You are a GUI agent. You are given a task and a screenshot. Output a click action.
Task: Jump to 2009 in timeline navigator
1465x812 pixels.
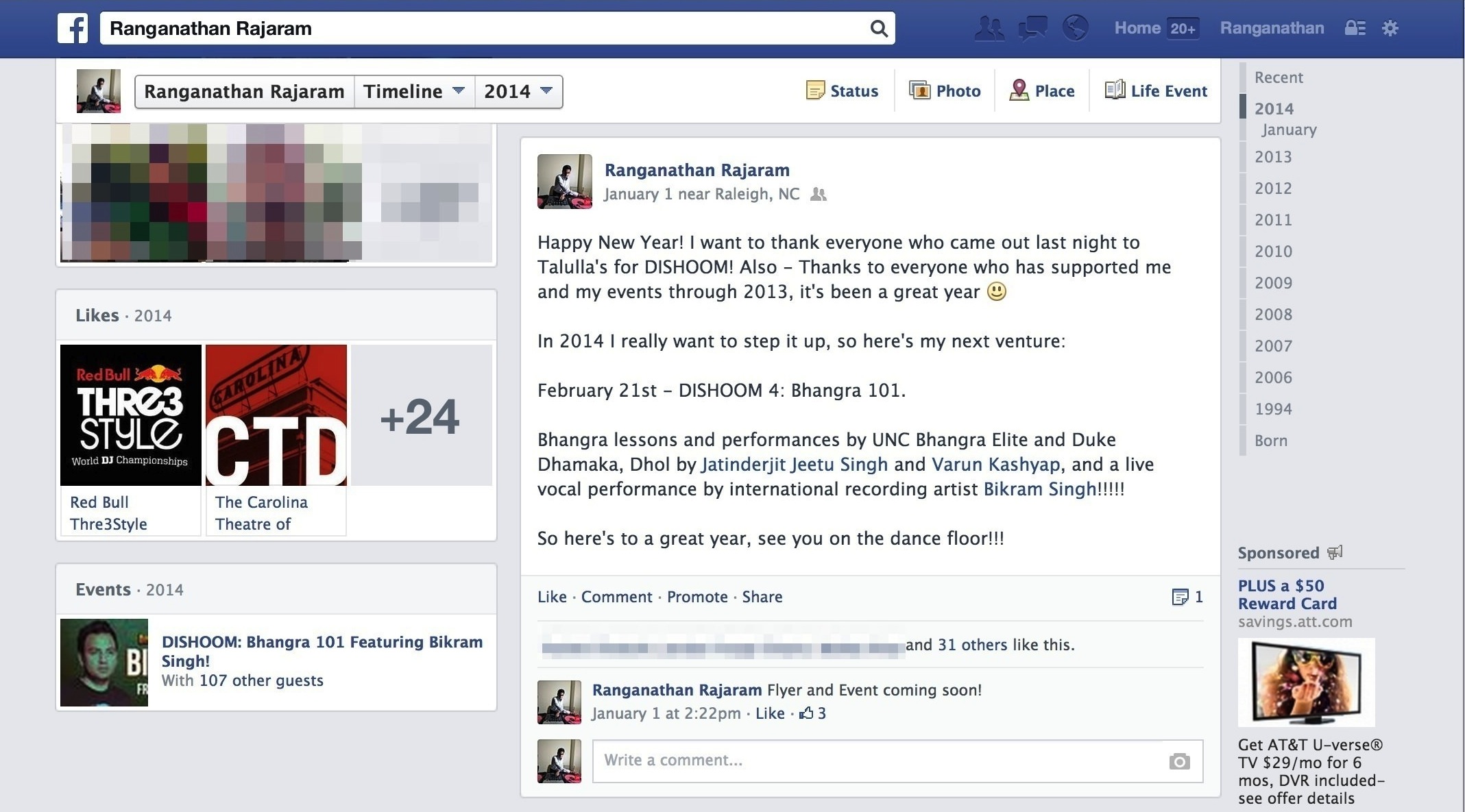point(1273,283)
